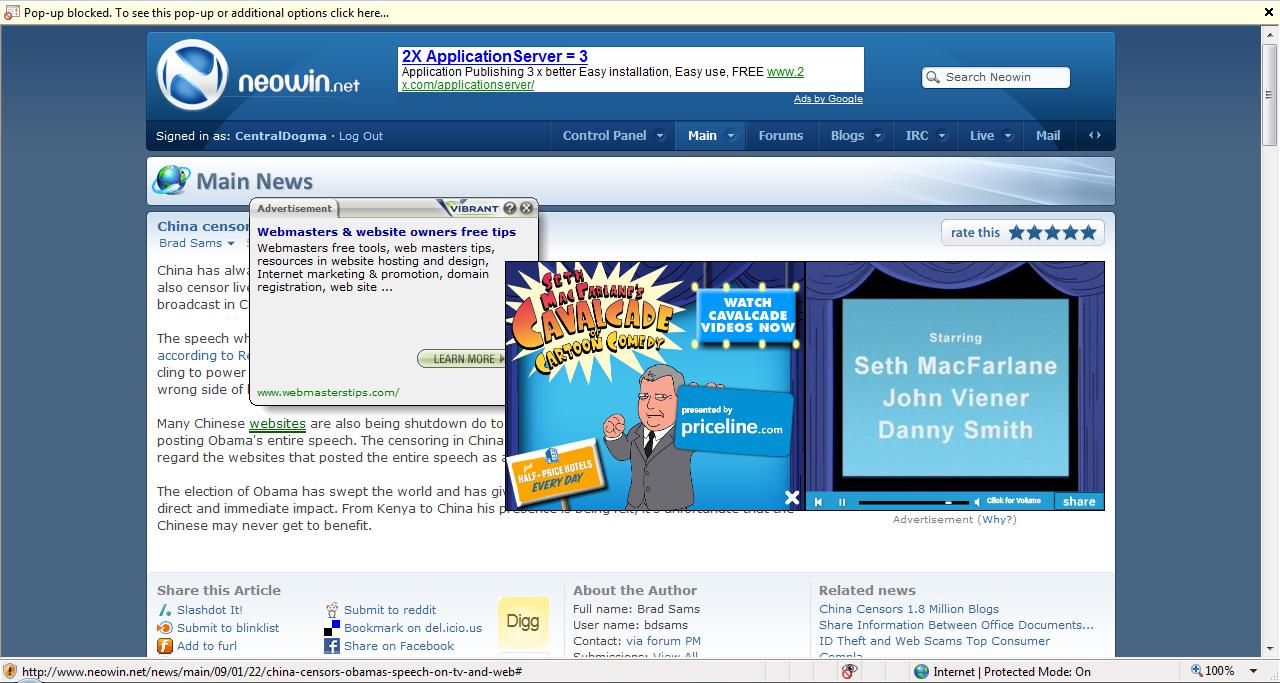
Task: Click the Log Out link
Action: click(x=361, y=136)
